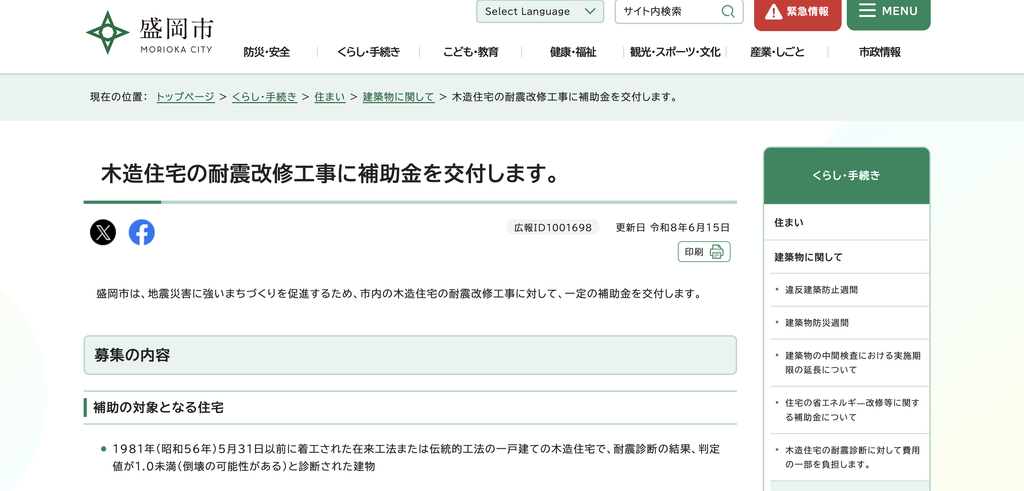1024x491 pixels.
Task: Click the bullet text starting 1981年(昭和56年)
Action: pos(416,458)
